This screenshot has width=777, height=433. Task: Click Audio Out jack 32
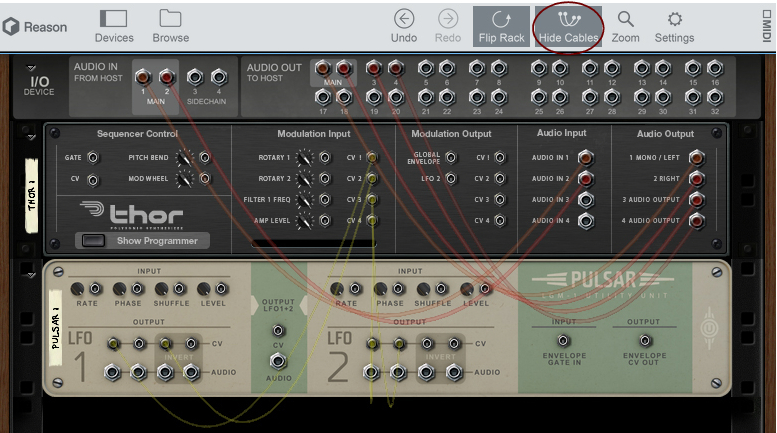pos(715,97)
